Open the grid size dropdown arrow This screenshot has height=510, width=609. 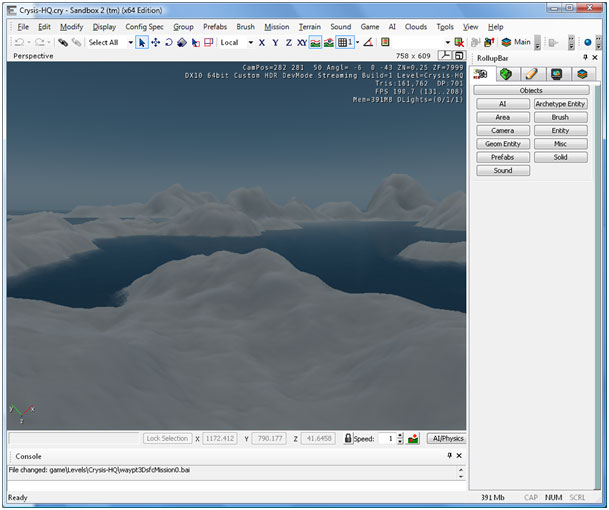coord(358,42)
